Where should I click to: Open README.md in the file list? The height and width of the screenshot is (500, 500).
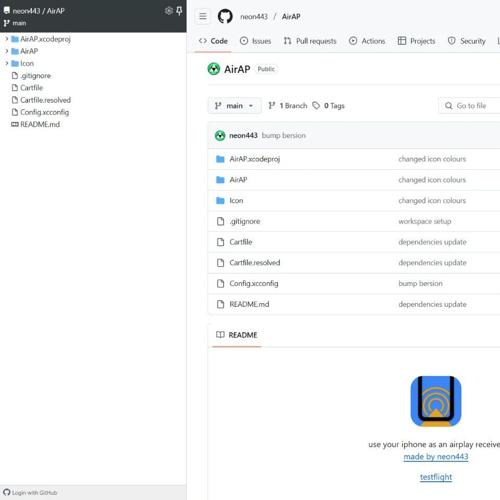249,304
